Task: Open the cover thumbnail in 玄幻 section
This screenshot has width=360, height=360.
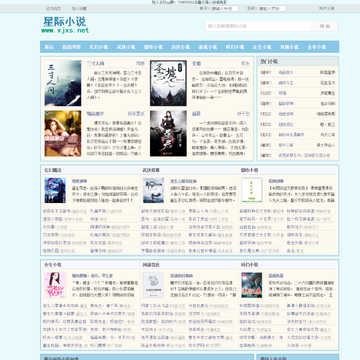Action: (55, 190)
